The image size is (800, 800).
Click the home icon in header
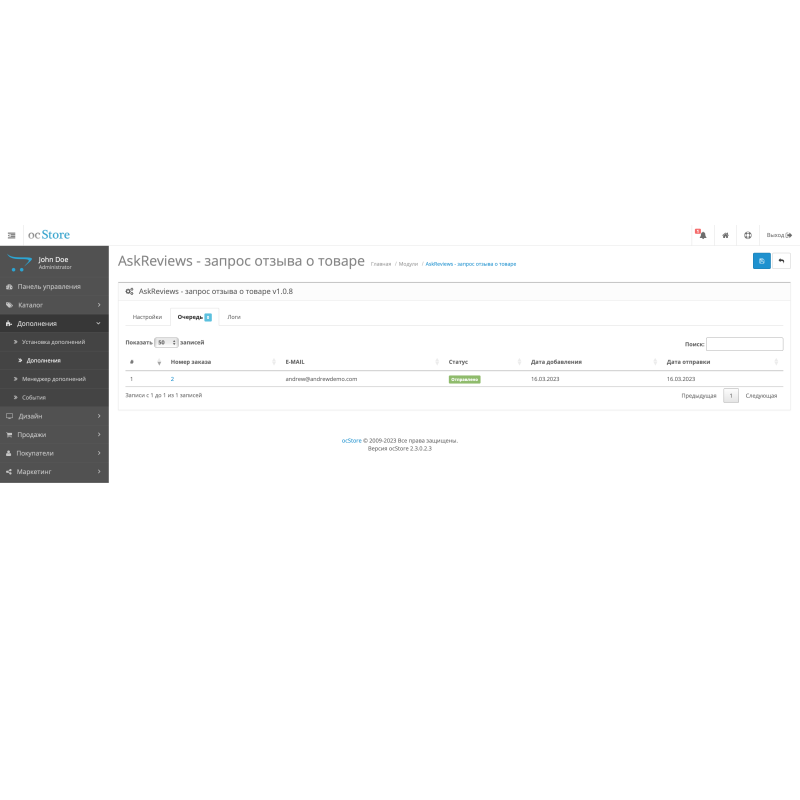click(x=725, y=235)
